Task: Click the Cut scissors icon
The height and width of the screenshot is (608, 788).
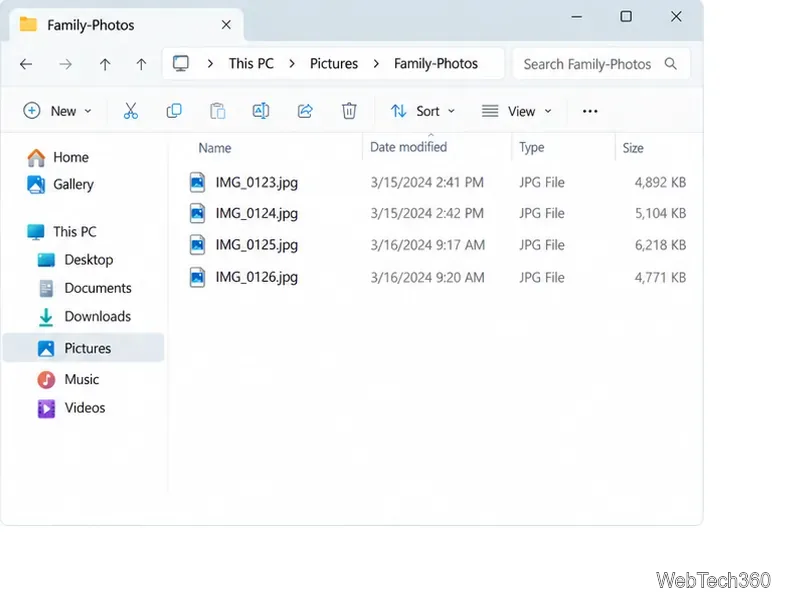Action: (x=131, y=111)
